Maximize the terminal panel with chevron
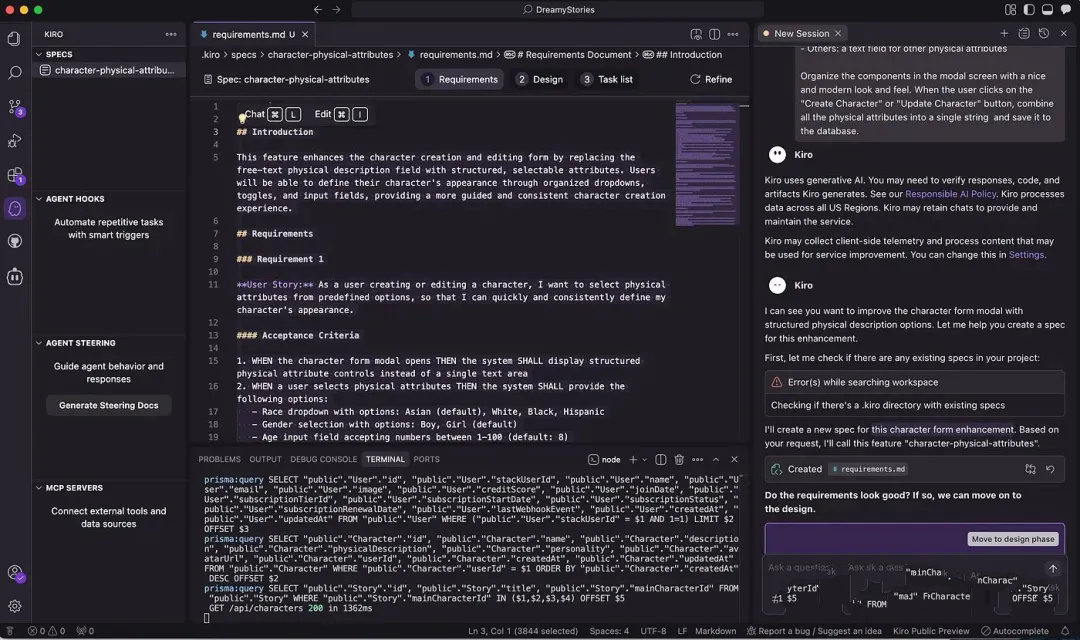This screenshot has width=1080, height=640. click(716, 460)
